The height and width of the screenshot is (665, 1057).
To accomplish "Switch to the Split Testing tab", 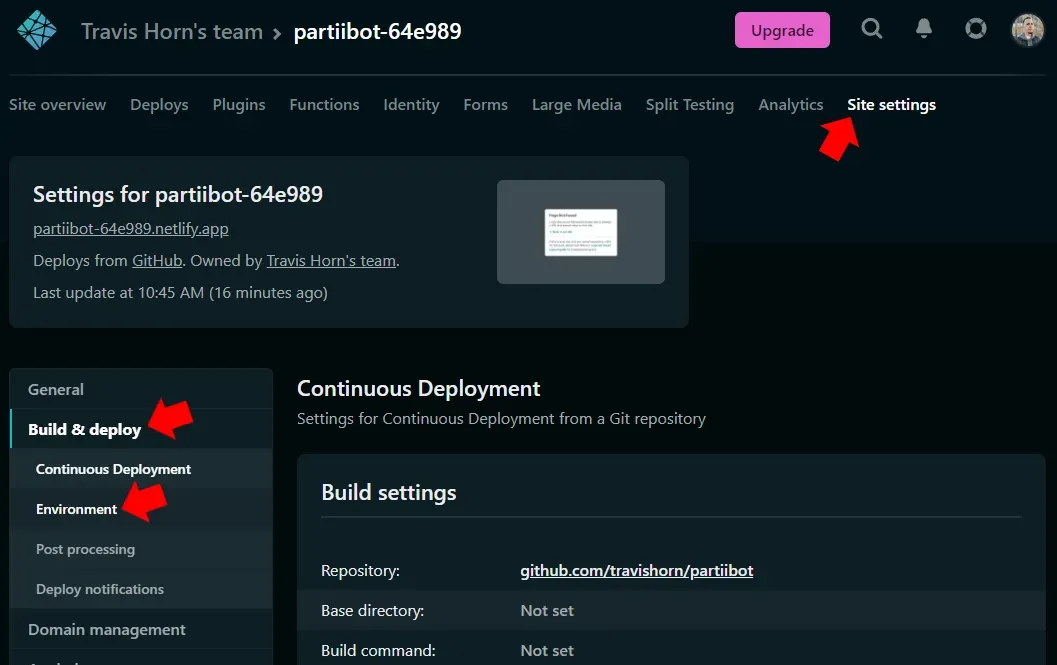I will [689, 104].
